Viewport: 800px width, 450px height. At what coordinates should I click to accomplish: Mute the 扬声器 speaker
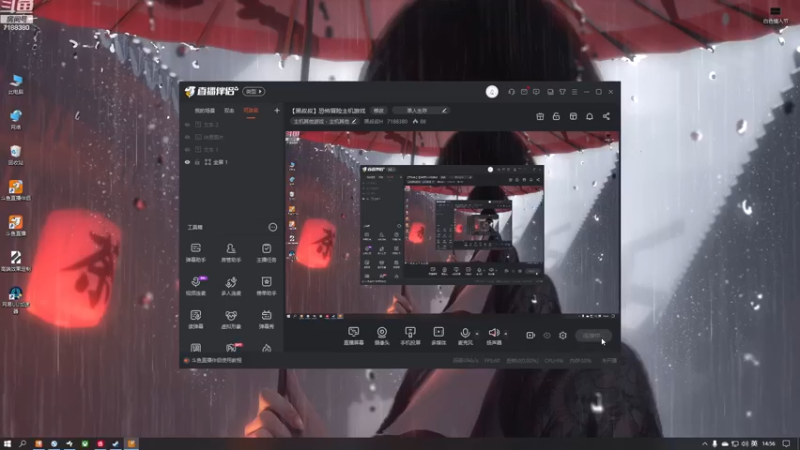click(x=494, y=336)
